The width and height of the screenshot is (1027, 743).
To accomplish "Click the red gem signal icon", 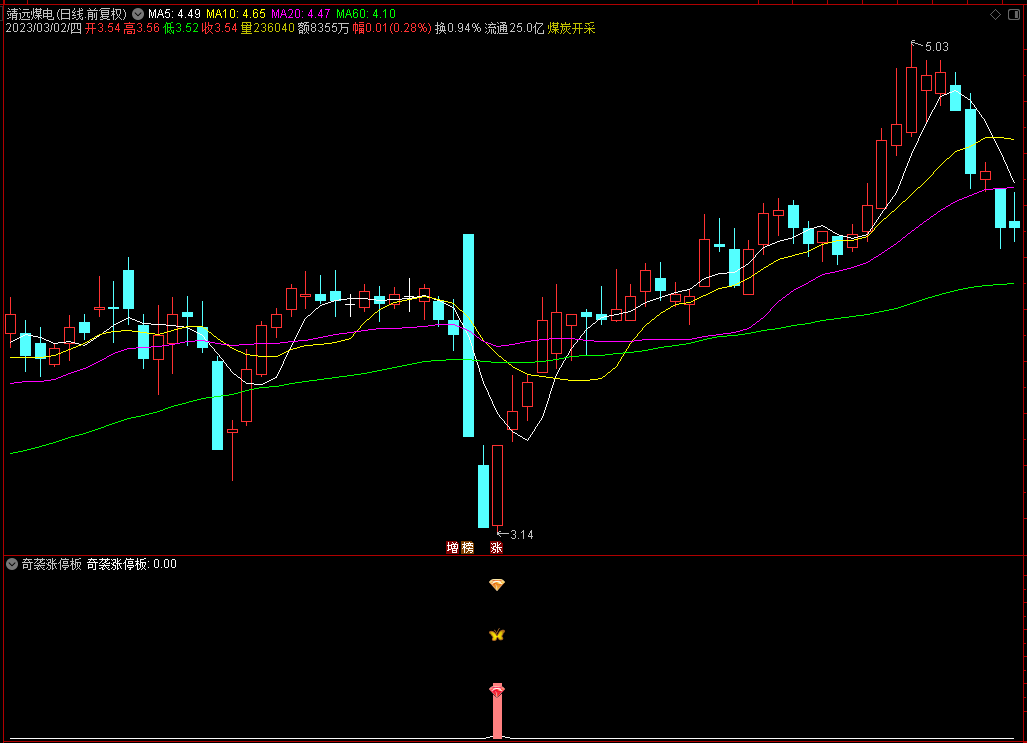I will tap(497, 690).
